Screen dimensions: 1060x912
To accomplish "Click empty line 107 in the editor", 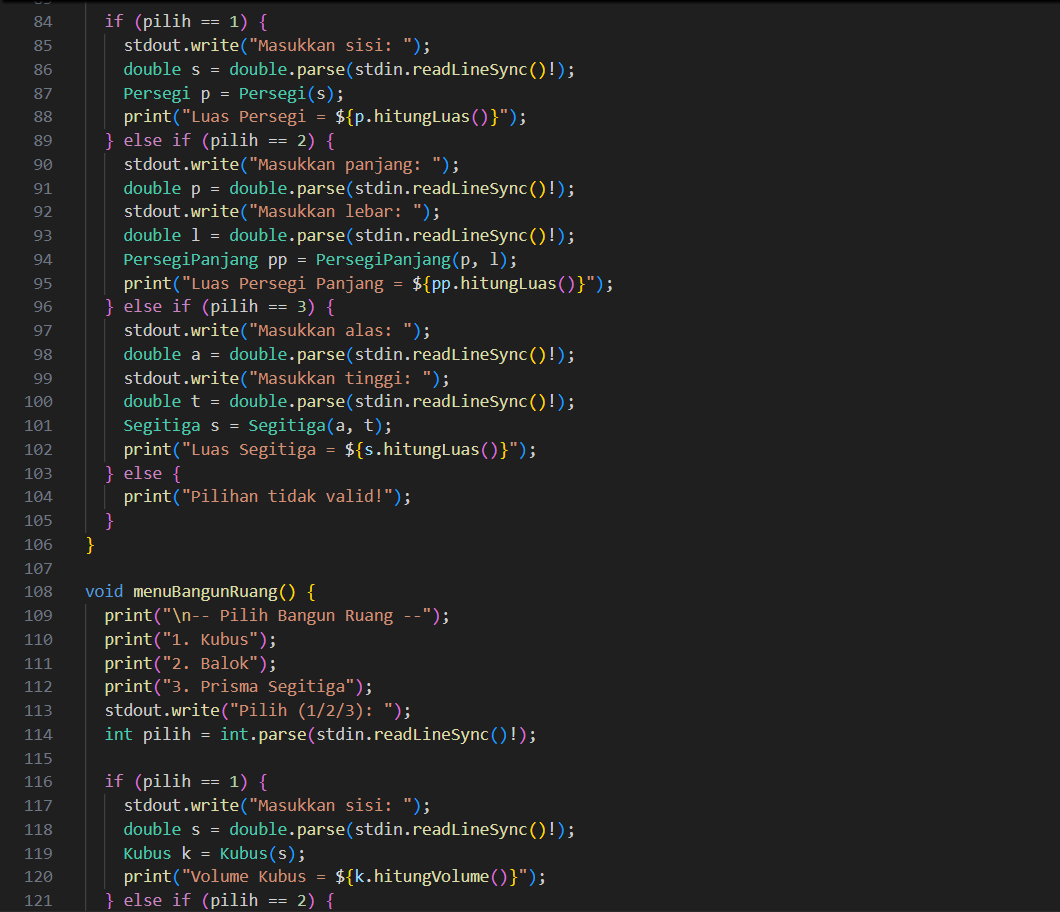I will tap(400, 568).
